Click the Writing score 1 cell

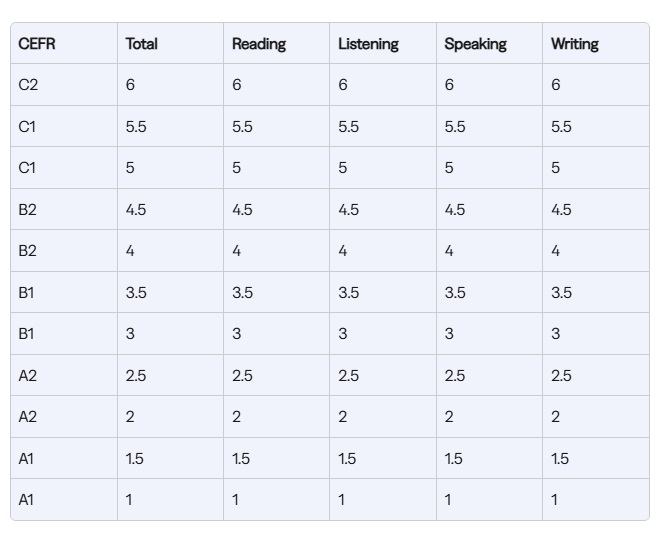[555, 500]
